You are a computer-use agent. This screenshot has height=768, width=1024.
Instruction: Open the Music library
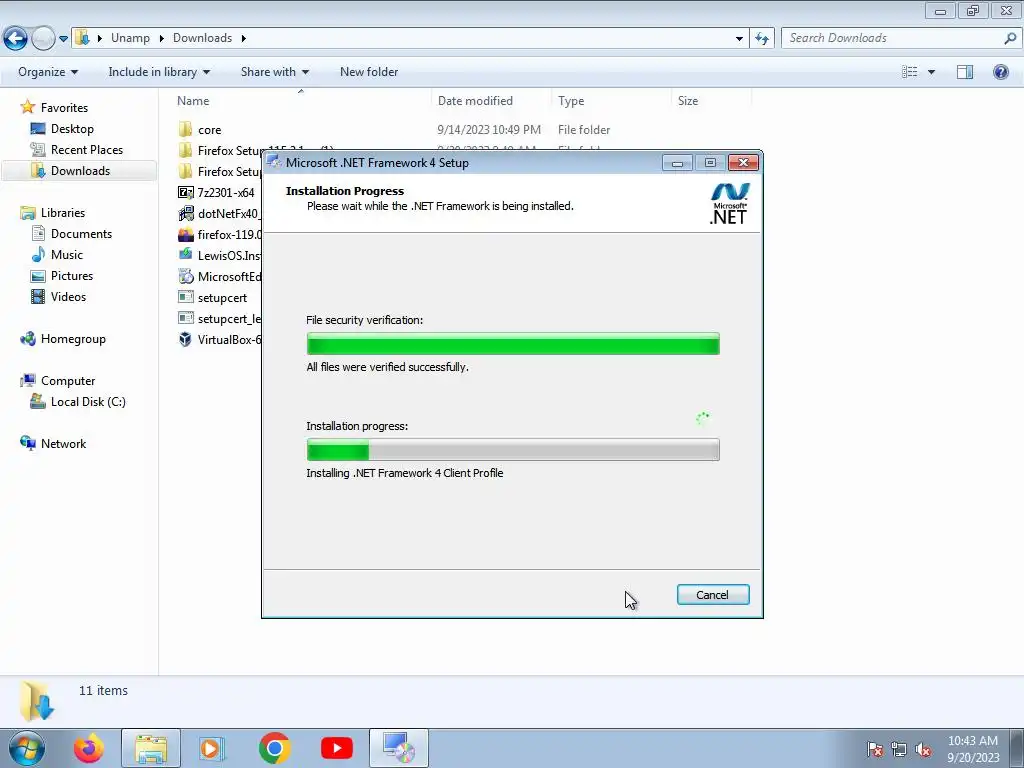tap(67, 255)
